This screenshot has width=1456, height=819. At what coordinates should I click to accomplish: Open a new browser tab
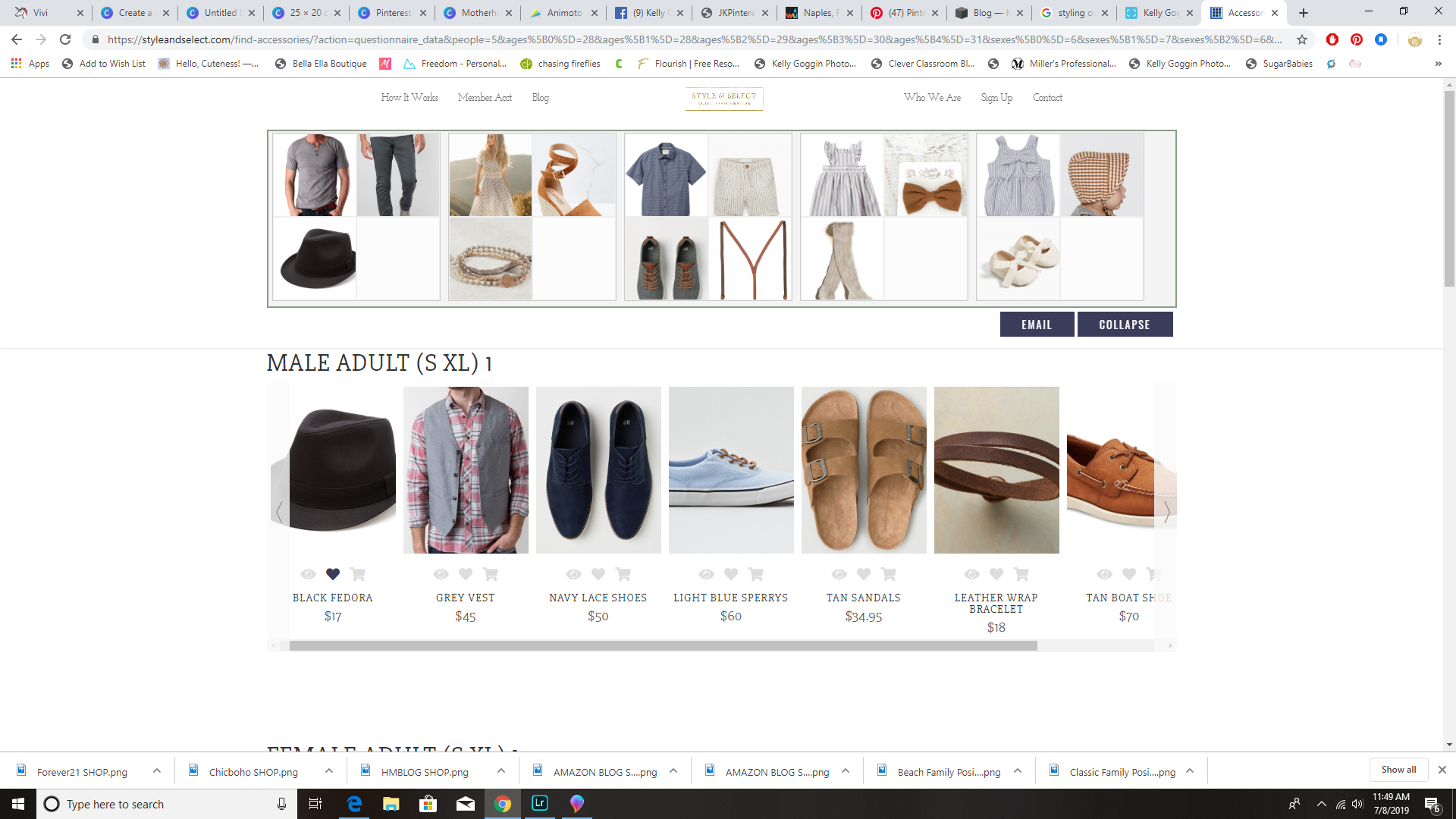pos(1304,13)
